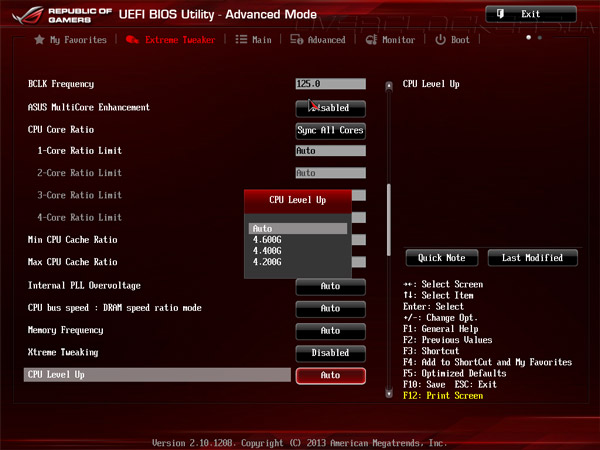Click the Monitor fan icon
Viewport: 600px width, 450px height.
371,40
